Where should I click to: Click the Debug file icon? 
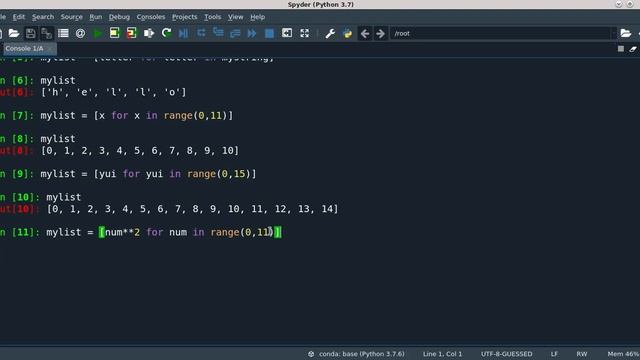pyautogui.click(x=183, y=33)
